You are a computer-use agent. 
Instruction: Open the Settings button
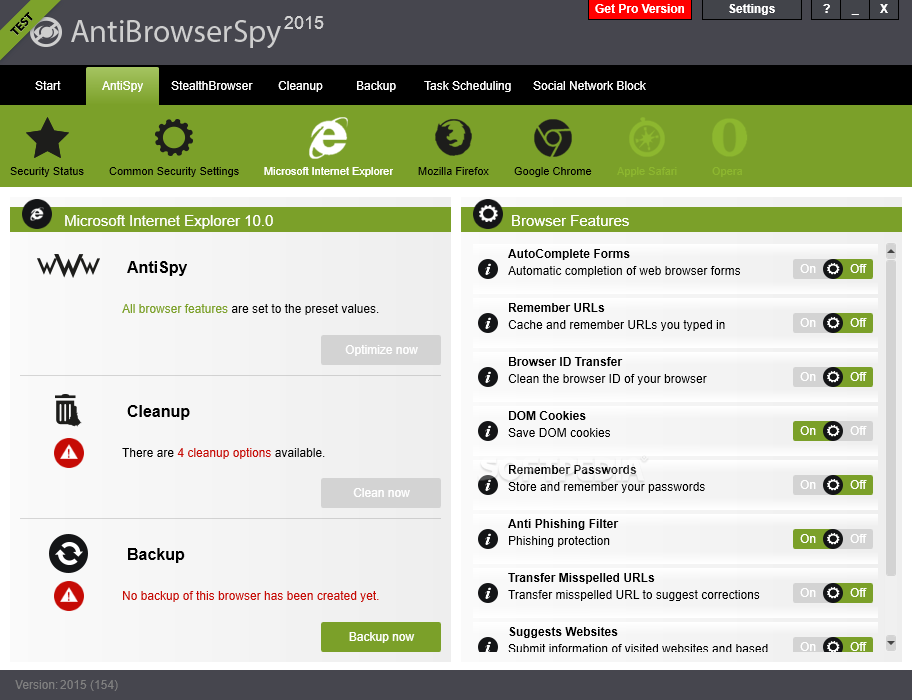[751, 9]
